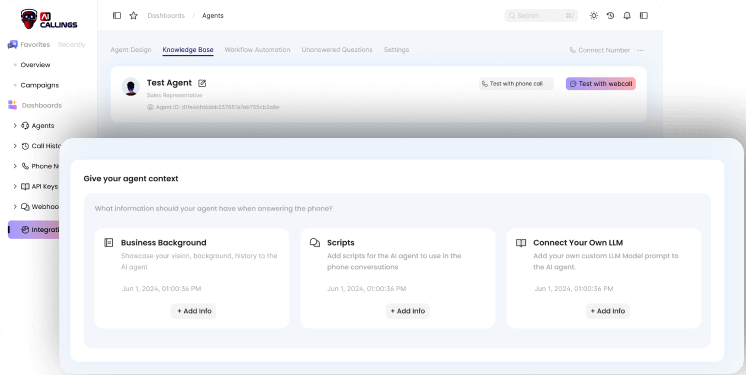Screen dimensions: 746x375
Task: Click the Search input field
Action: [541, 16]
